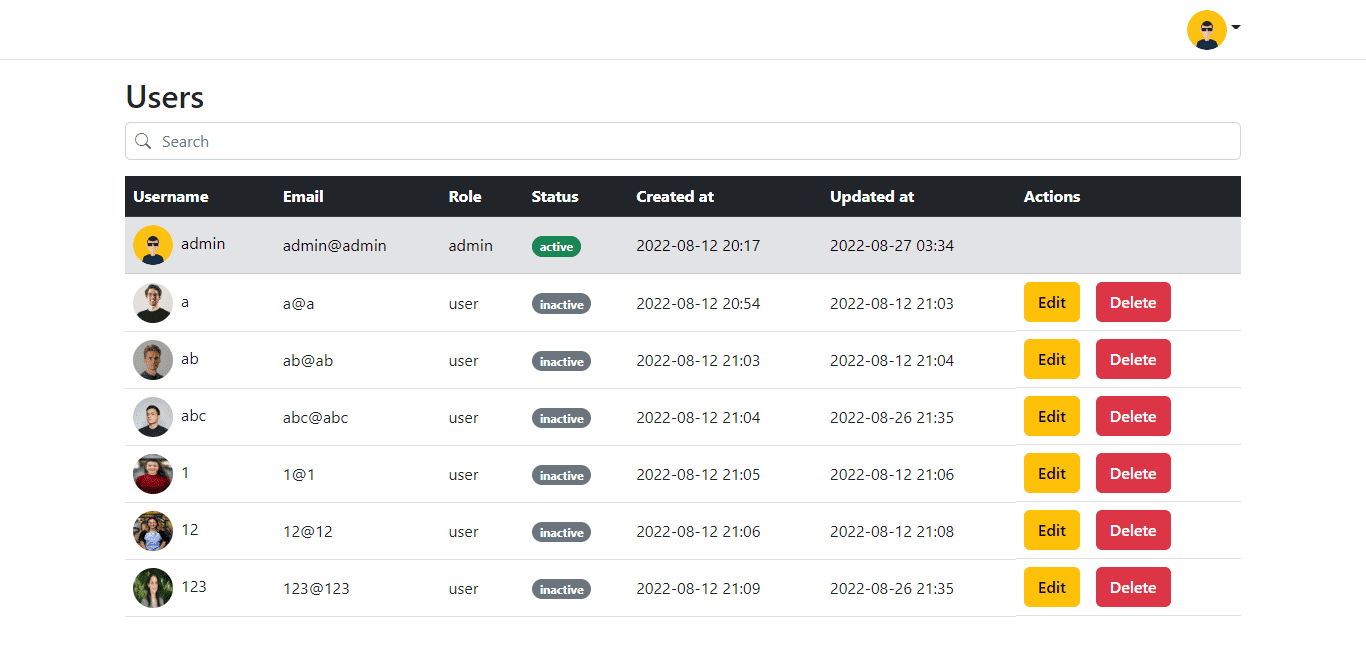The image size is (1366, 657).
Task: Edit user 'a'
Action: pos(1051,302)
